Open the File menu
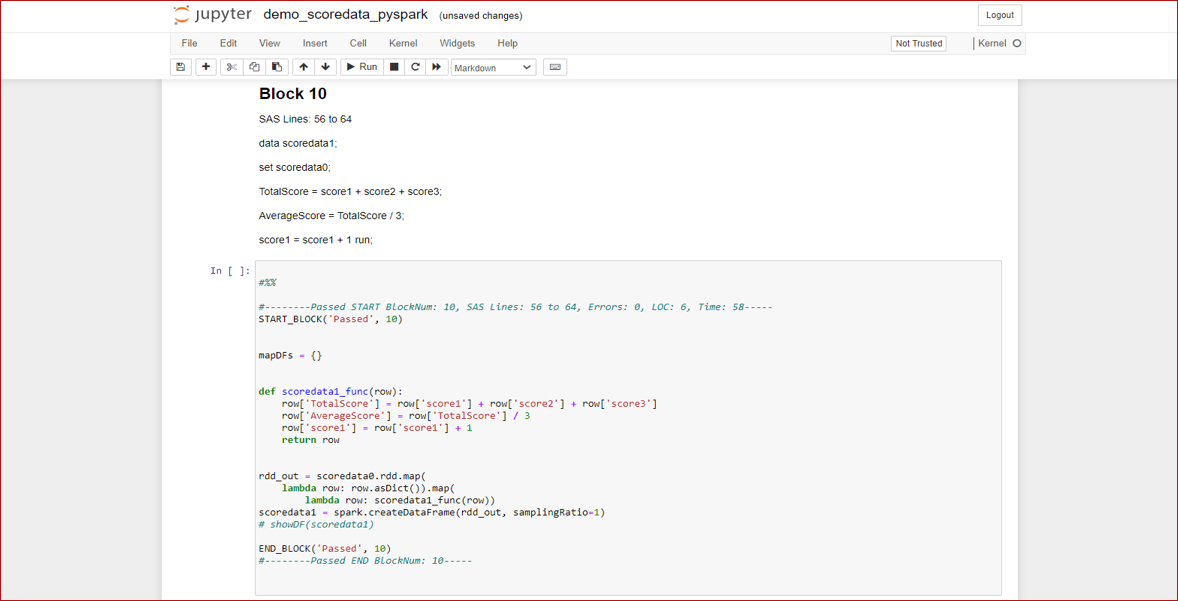The width and height of the screenshot is (1178, 601). coord(189,44)
